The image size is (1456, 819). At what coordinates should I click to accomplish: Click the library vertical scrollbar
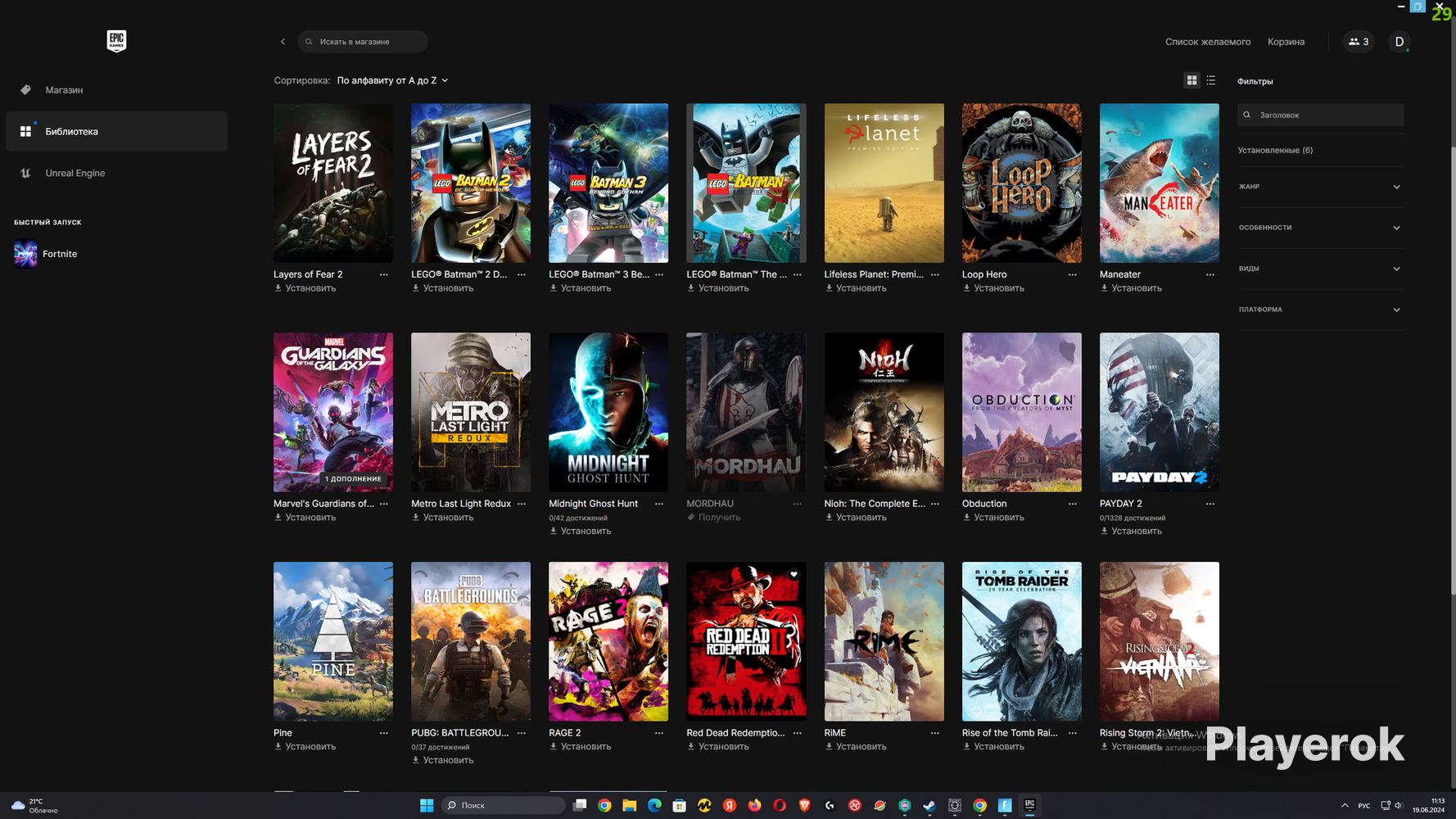click(1453, 371)
